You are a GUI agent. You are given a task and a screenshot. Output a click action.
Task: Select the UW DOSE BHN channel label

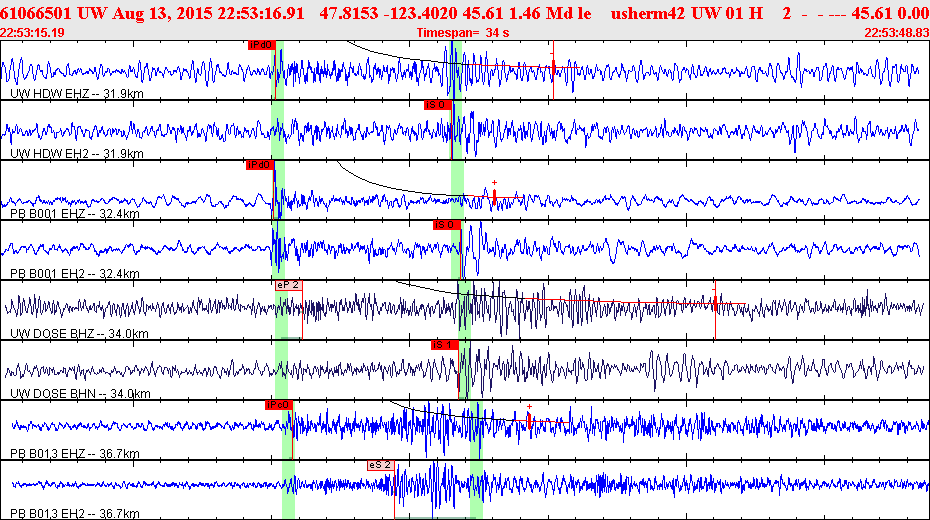[x=80, y=394]
